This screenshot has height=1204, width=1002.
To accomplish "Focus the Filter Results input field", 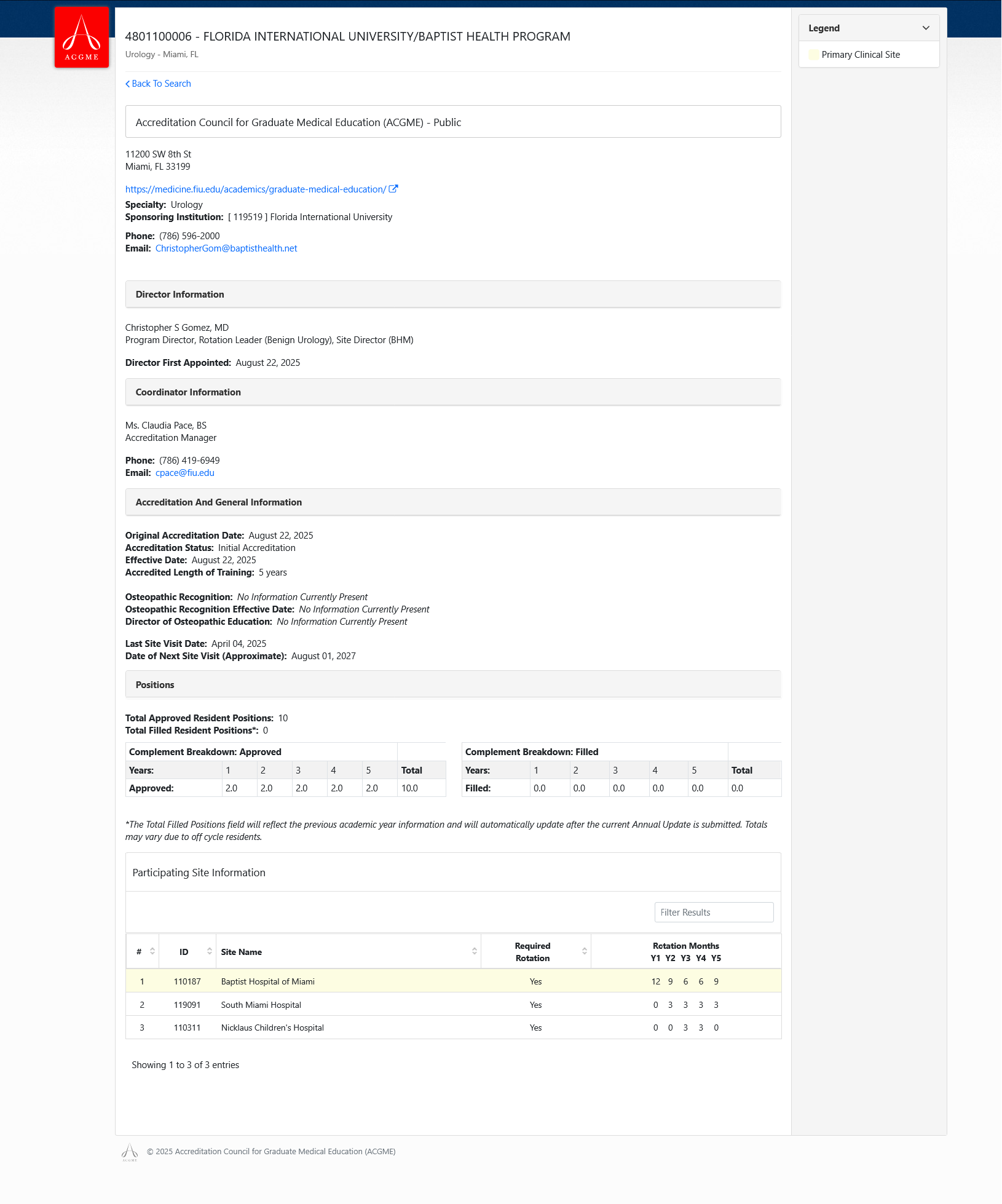I will [714, 913].
